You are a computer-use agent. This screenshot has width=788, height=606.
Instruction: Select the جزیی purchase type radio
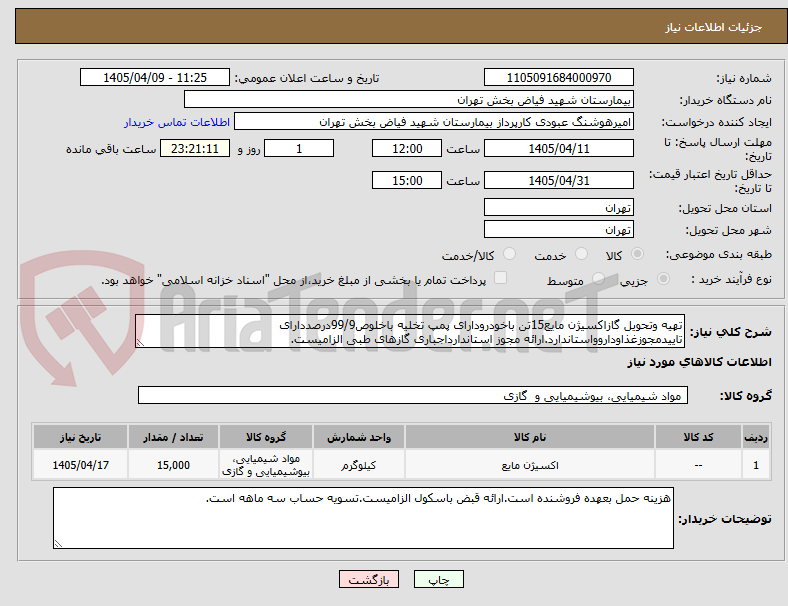pos(663,278)
